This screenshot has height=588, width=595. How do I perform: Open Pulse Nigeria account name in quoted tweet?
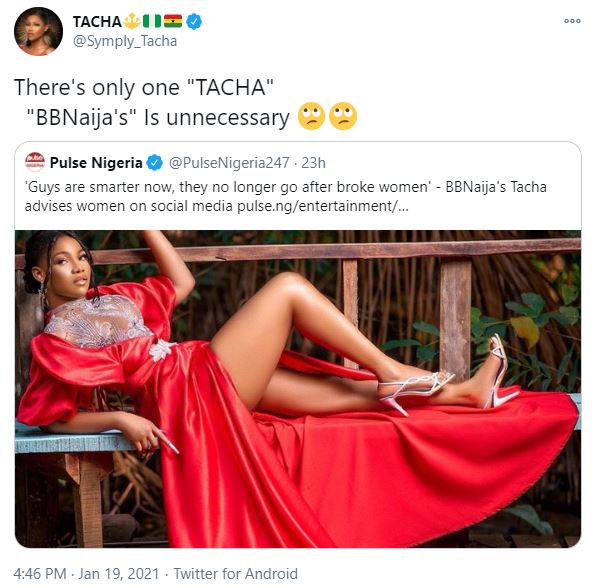pyautogui.click(x=96, y=163)
